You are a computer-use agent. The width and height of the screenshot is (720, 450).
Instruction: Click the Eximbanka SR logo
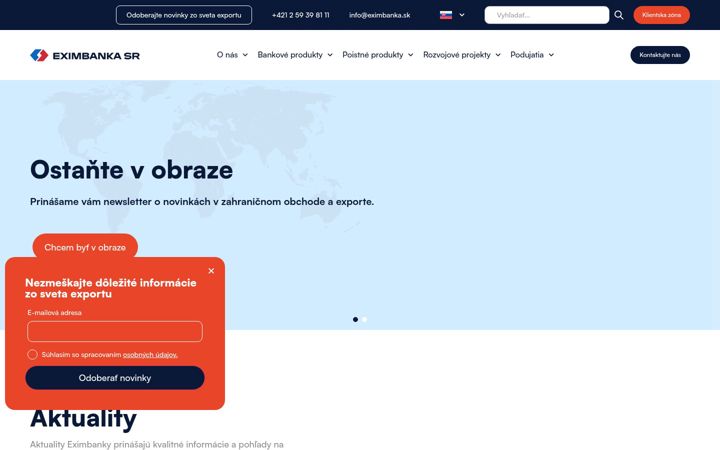tap(85, 55)
